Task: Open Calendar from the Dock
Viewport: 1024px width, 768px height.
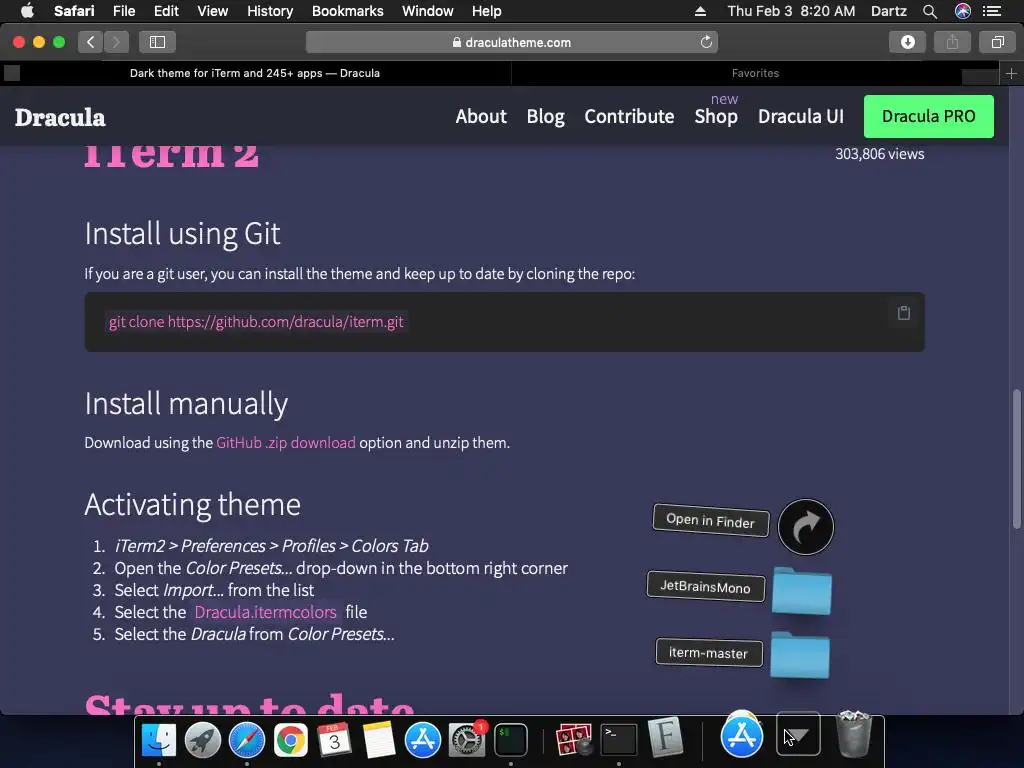Action: coord(334,740)
